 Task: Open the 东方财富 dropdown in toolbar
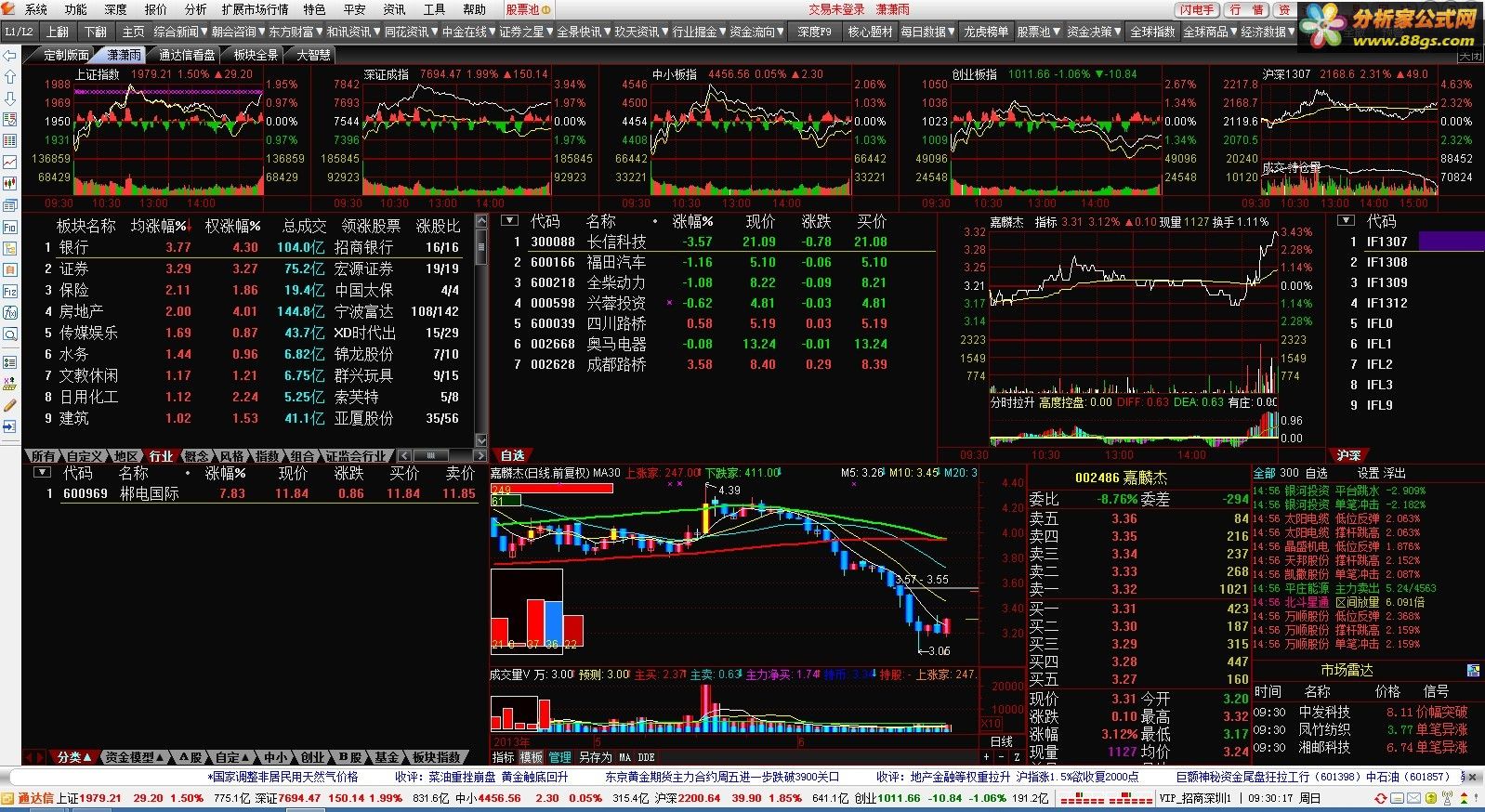[296, 32]
